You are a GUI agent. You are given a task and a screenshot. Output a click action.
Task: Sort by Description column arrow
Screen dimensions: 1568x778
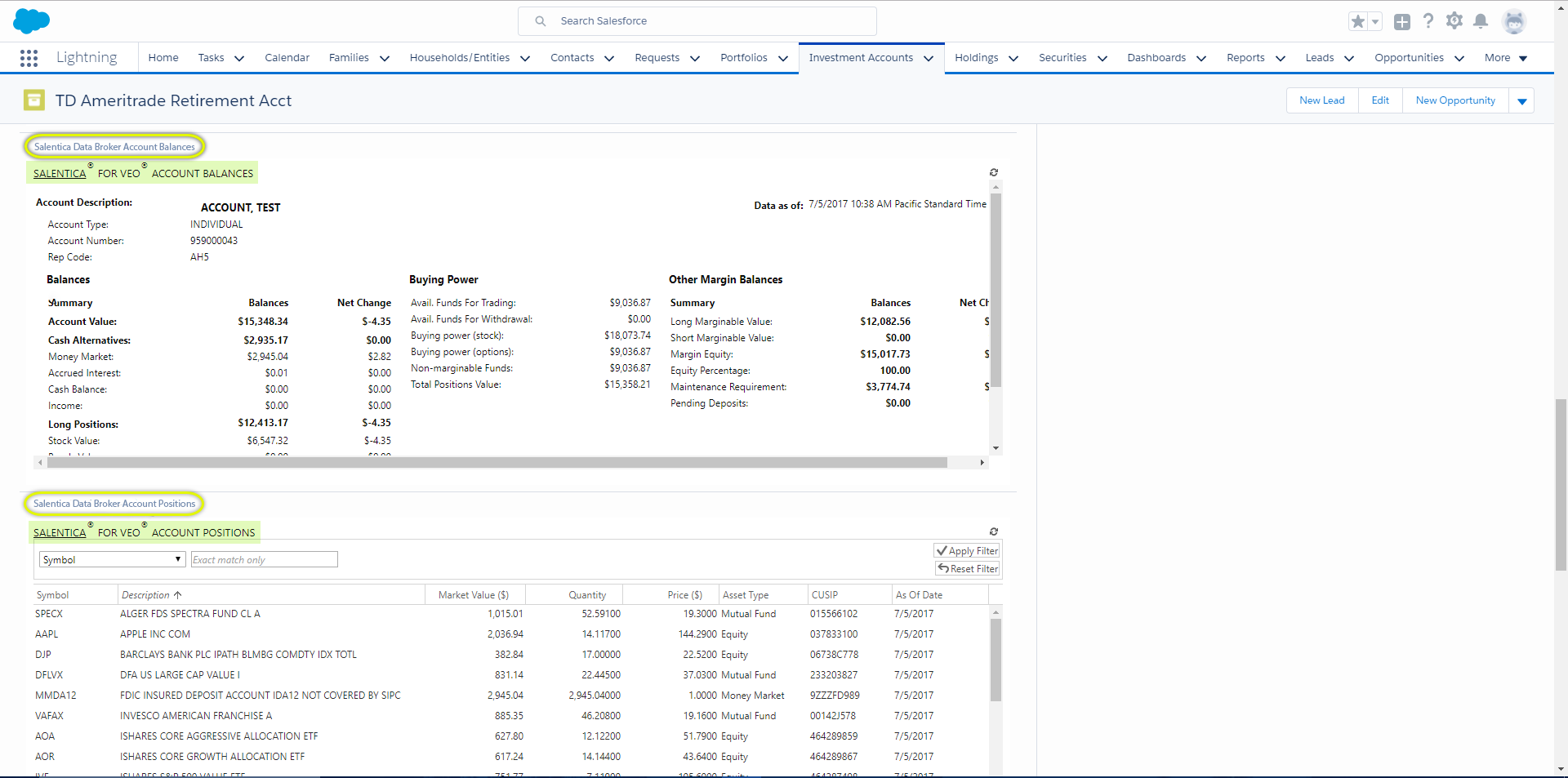(178, 595)
